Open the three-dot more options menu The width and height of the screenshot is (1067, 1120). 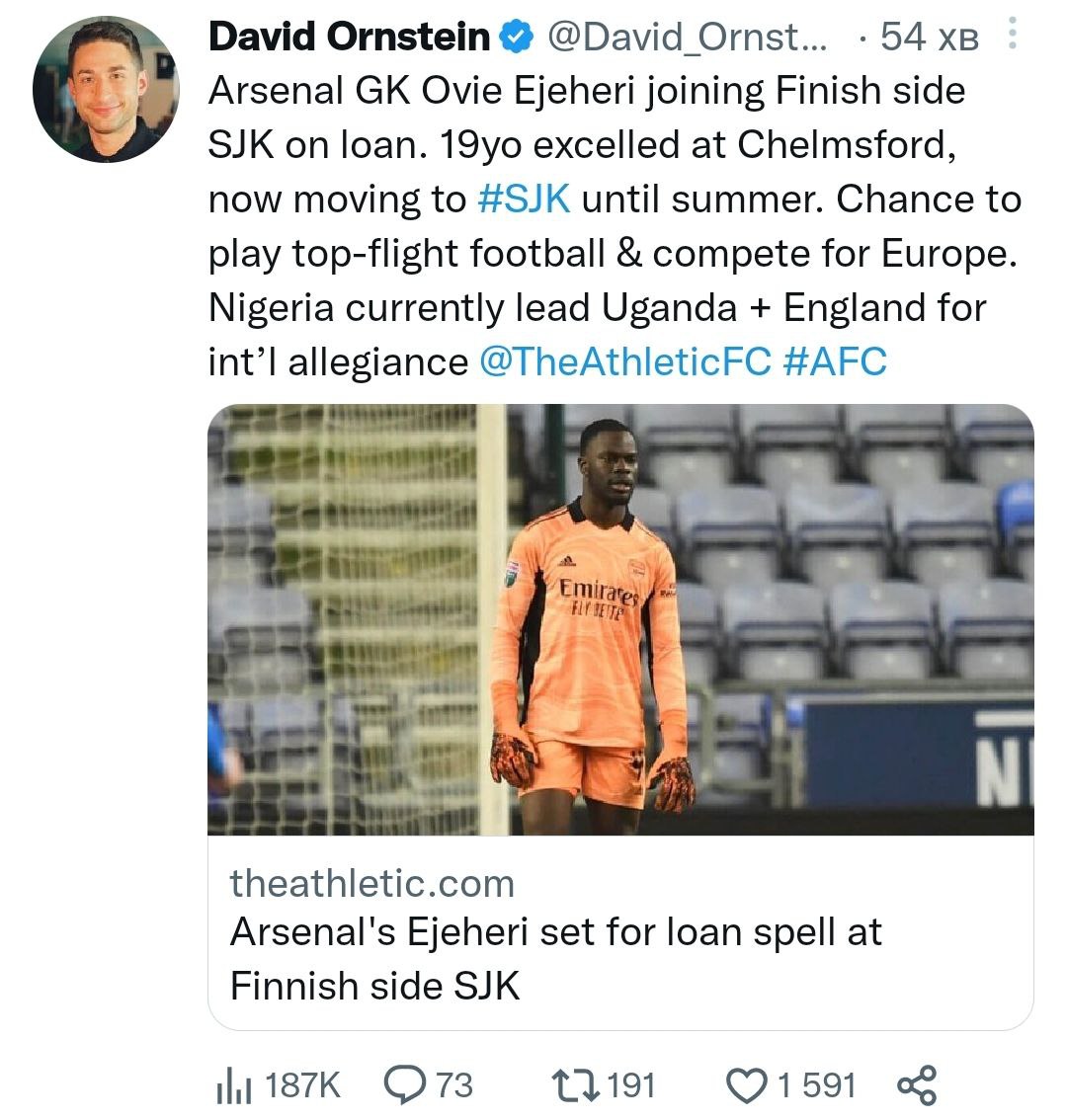pyautogui.click(x=1011, y=38)
